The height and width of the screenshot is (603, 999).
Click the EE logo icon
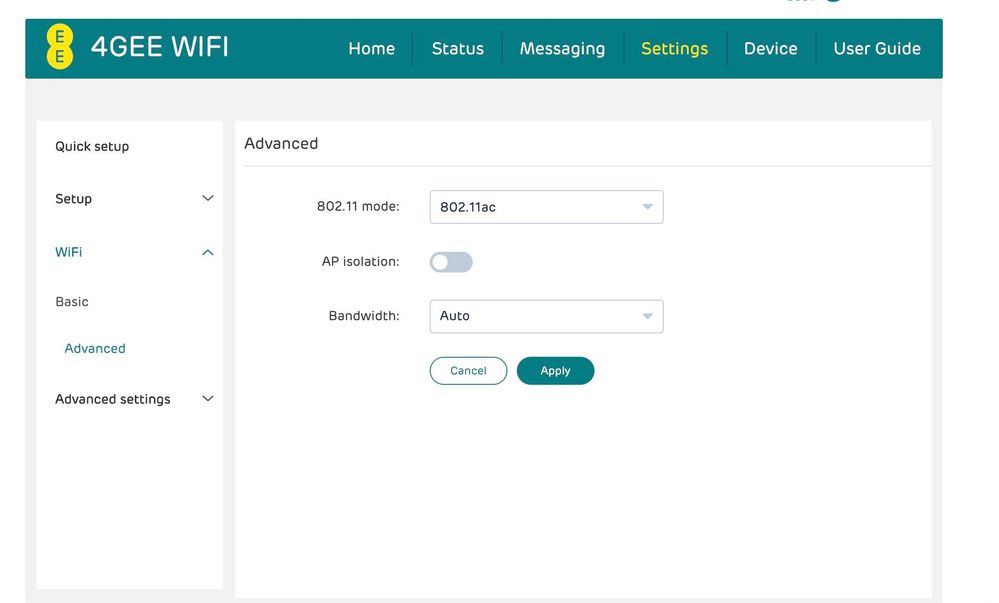(x=60, y=47)
